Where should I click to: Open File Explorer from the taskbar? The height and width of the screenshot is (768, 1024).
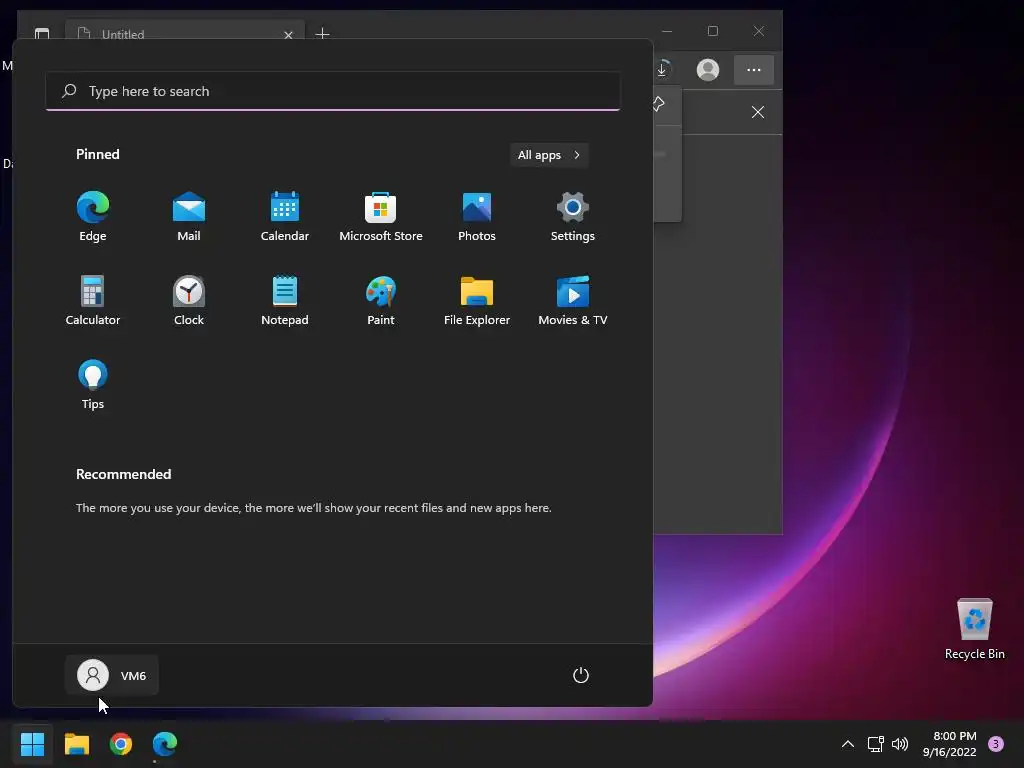coord(77,744)
